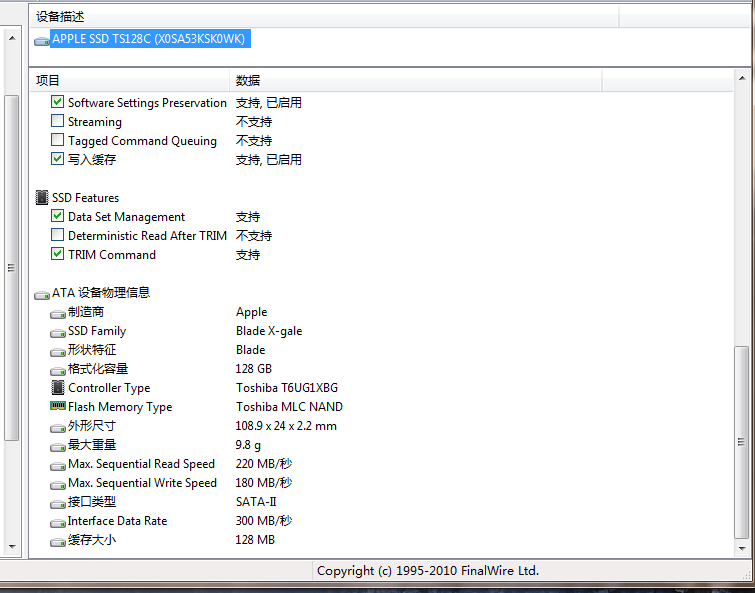Toggle Deterministic Read After TRIM checkbox
Image resolution: width=755 pixels, height=593 pixels.
(57, 234)
